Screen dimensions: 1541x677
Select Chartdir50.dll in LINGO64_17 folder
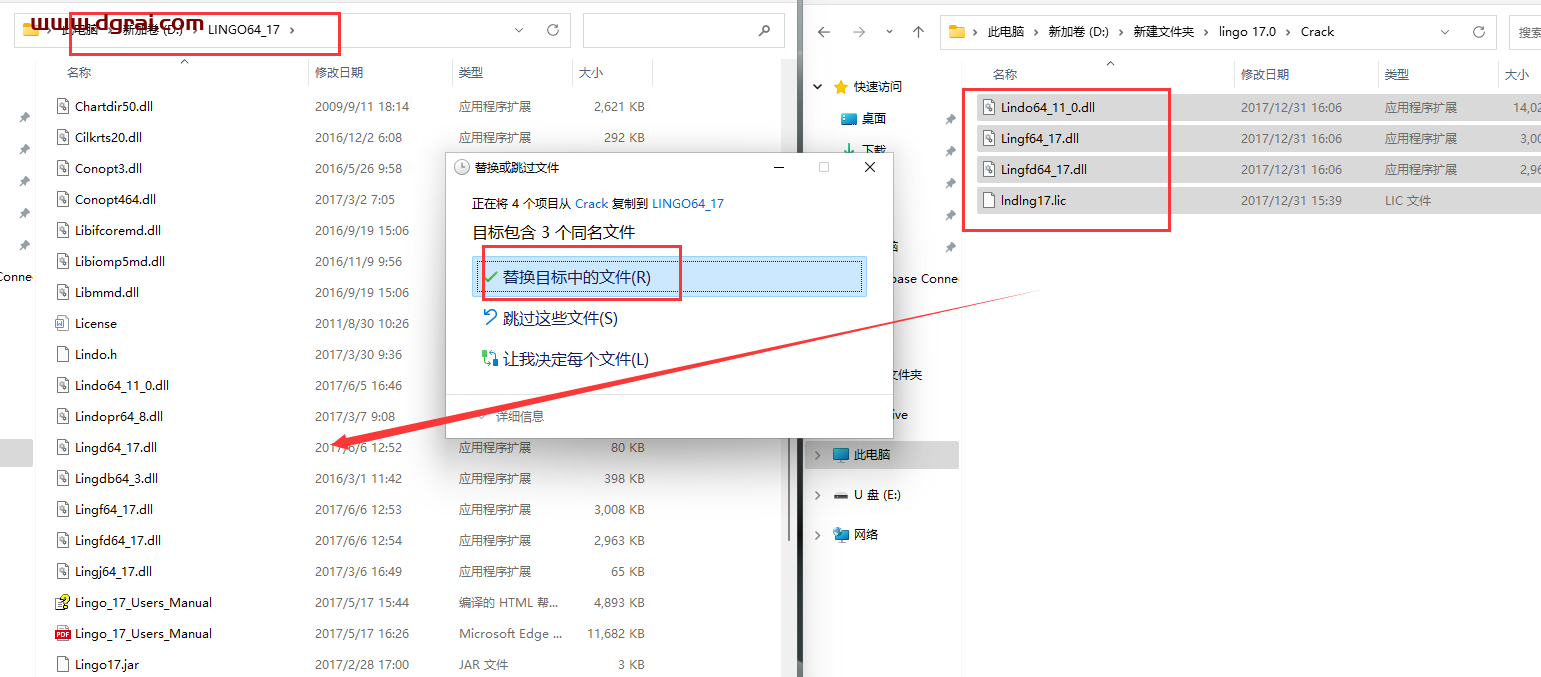(x=113, y=106)
